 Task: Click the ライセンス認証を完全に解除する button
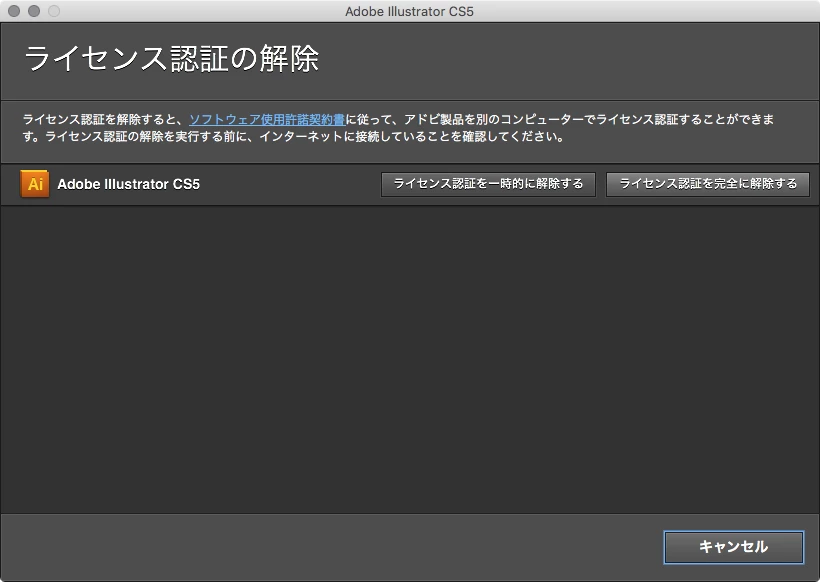(708, 184)
